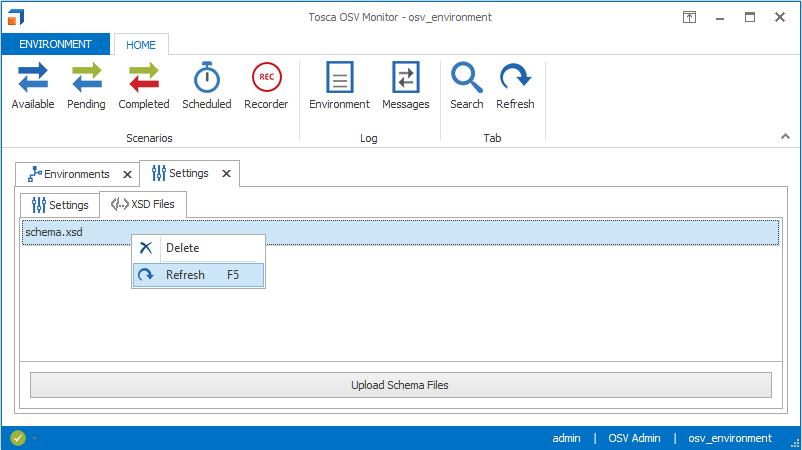
Task: Show Pending scenarios
Action: tap(86, 85)
